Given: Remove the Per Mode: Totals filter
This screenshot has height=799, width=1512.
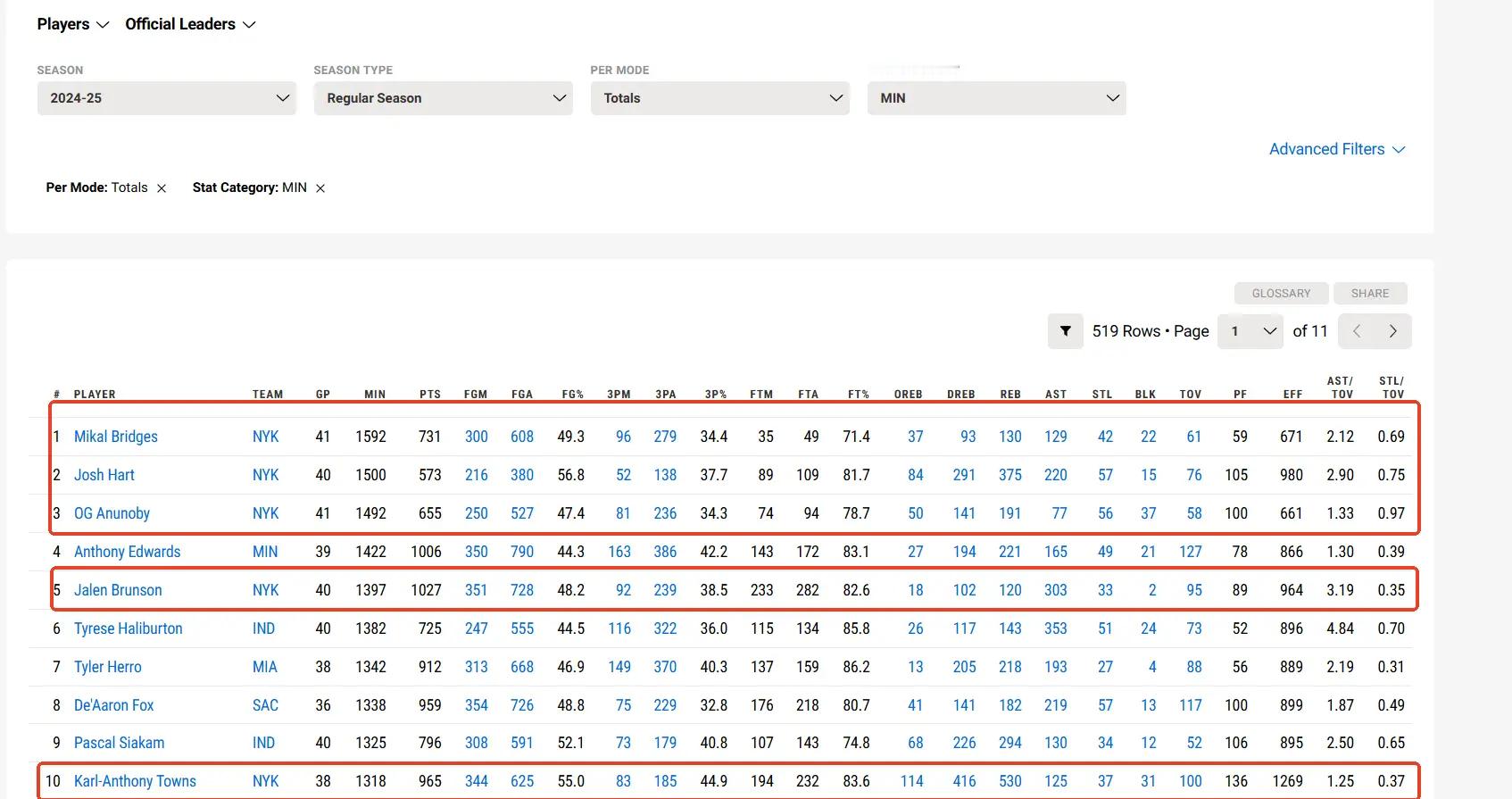Looking at the screenshot, I should click(162, 188).
